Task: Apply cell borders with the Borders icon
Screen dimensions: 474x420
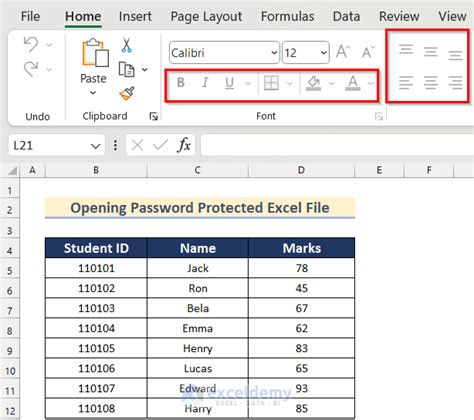Action: click(x=271, y=83)
